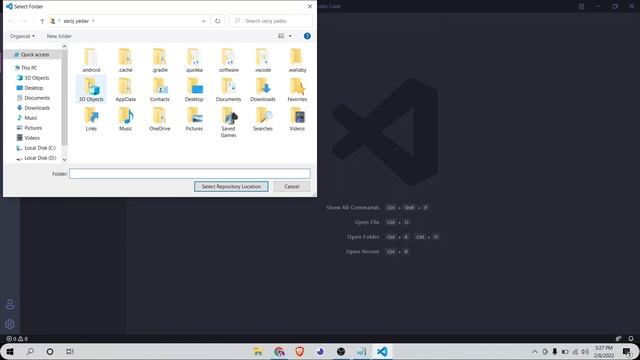Open the .cache folder
640x360 pixels.
(125, 60)
